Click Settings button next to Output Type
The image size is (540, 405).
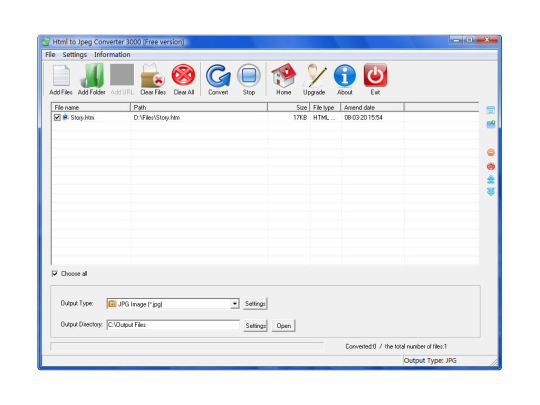coord(255,304)
